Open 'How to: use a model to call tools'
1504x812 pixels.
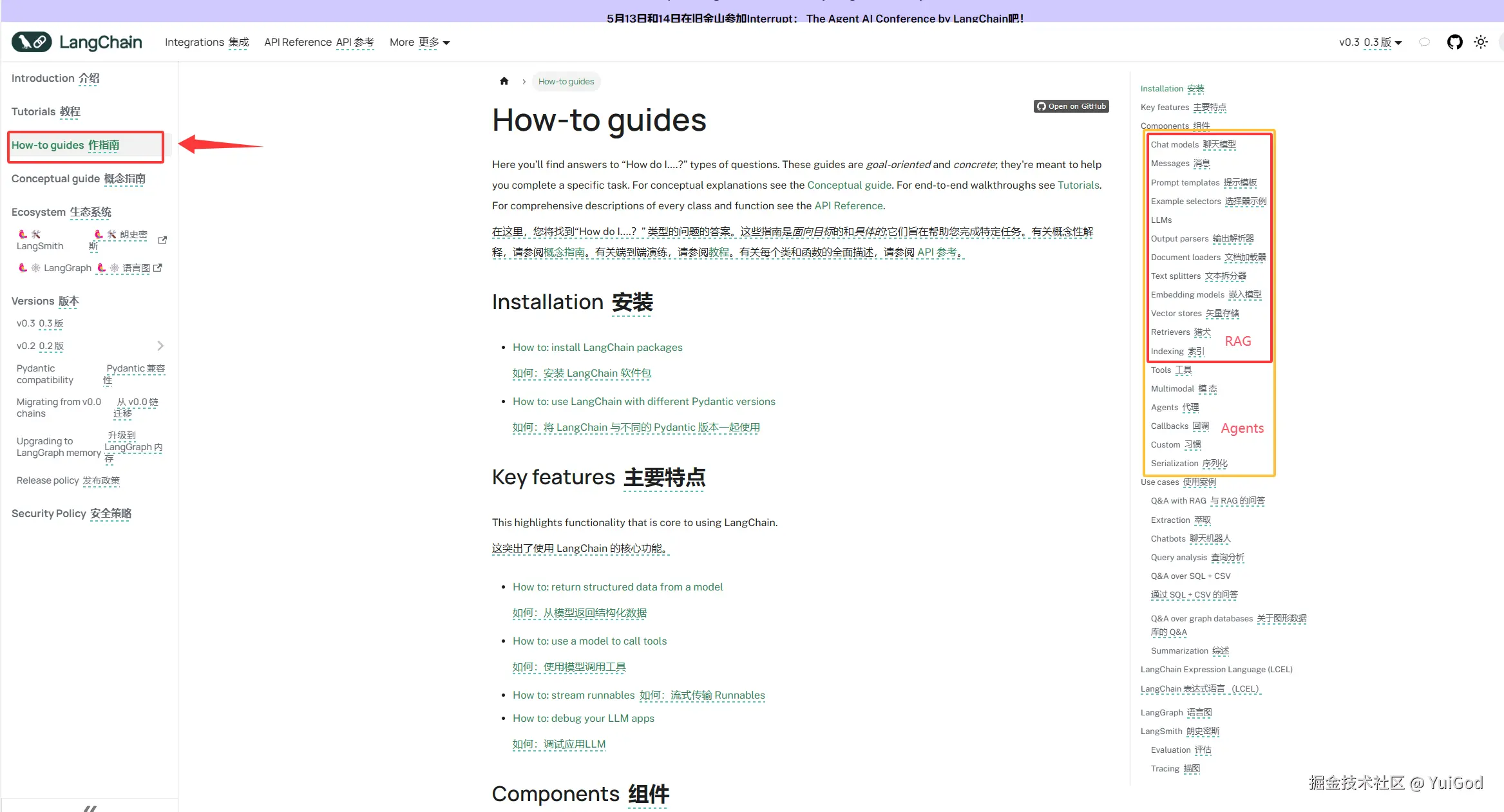[589, 641]
